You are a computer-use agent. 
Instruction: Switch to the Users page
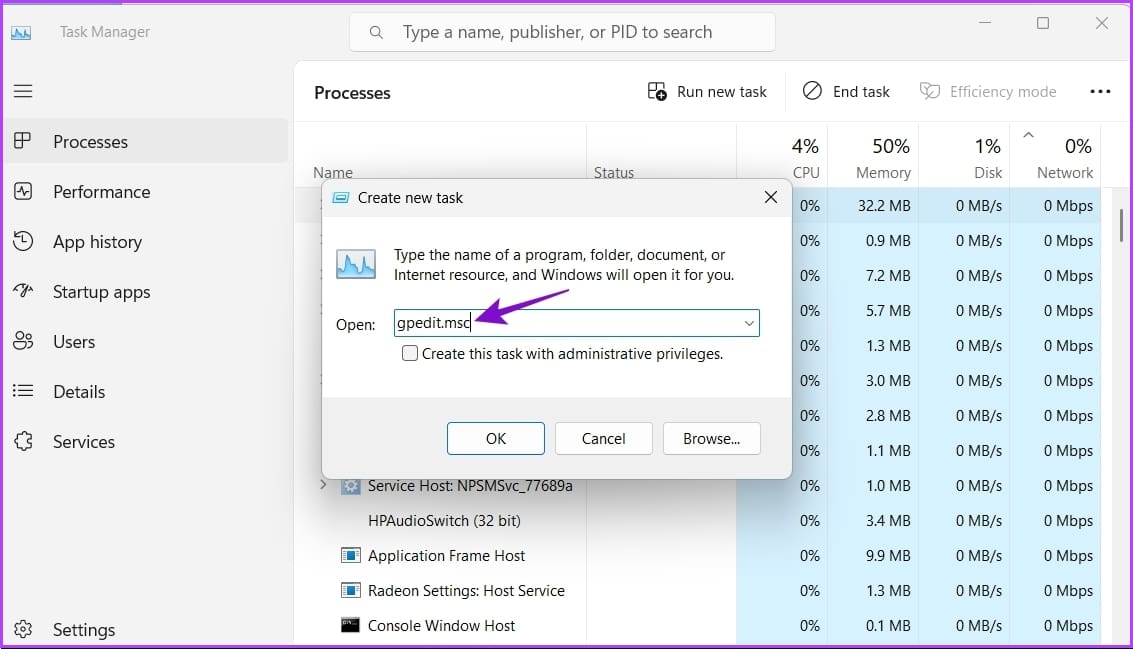(146, 342)
